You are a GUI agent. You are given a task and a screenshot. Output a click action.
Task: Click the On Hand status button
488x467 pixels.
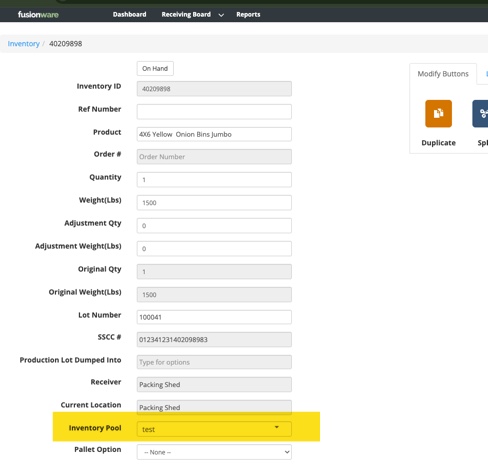pos(155,68)
